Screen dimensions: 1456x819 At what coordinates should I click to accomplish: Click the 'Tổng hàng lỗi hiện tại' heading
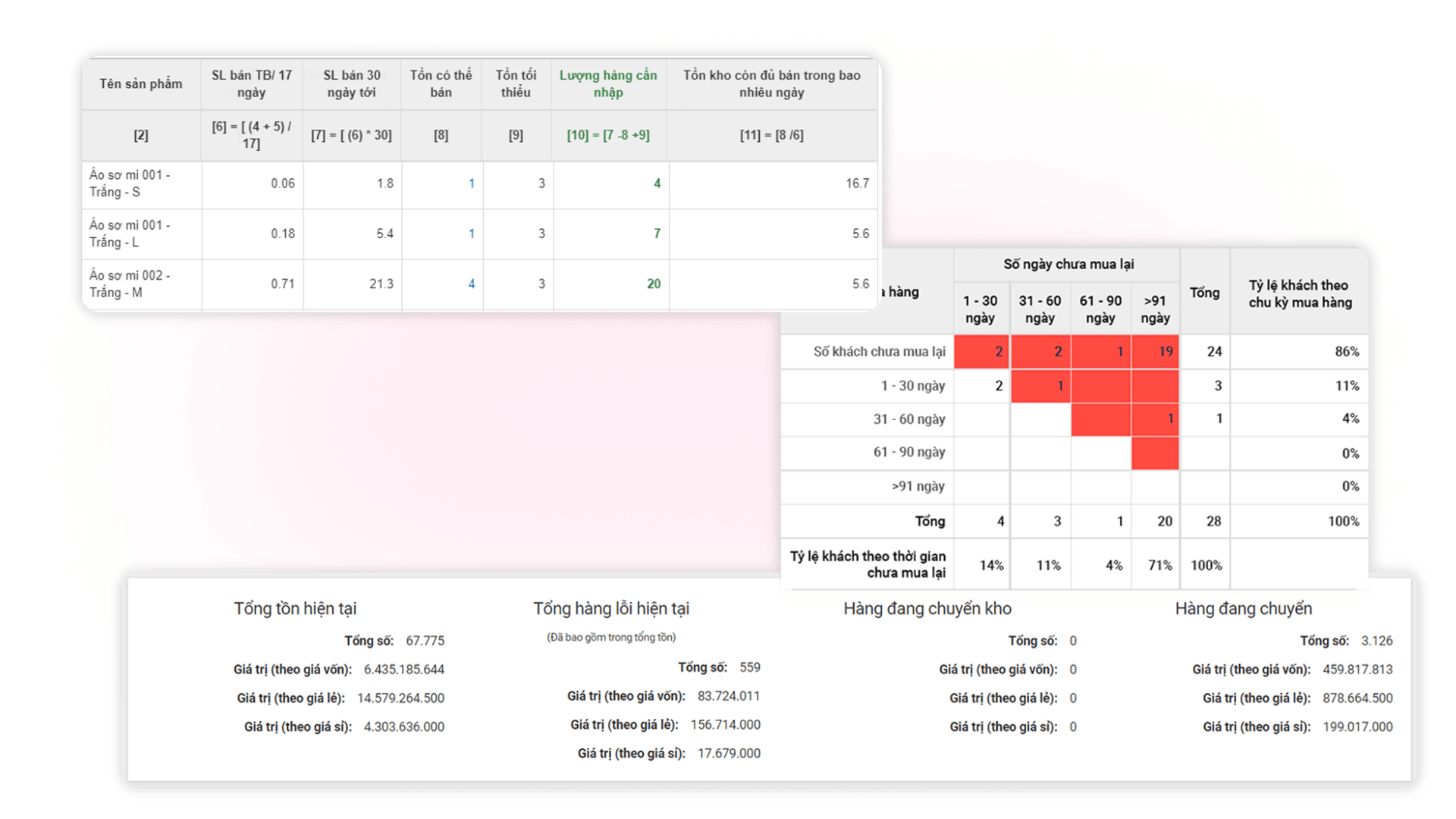click(x=610, y=608)
